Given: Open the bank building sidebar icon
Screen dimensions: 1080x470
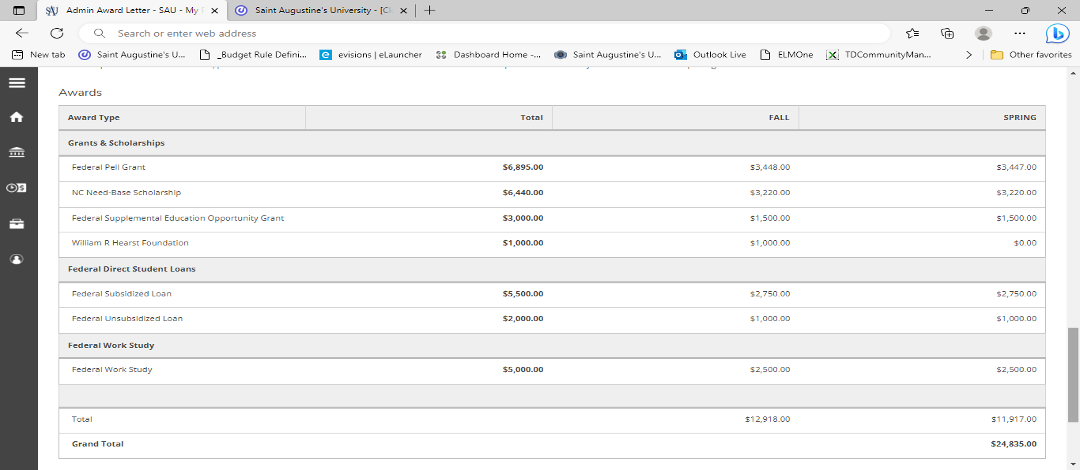Looking at the screenshot, I should click(16, 152).
